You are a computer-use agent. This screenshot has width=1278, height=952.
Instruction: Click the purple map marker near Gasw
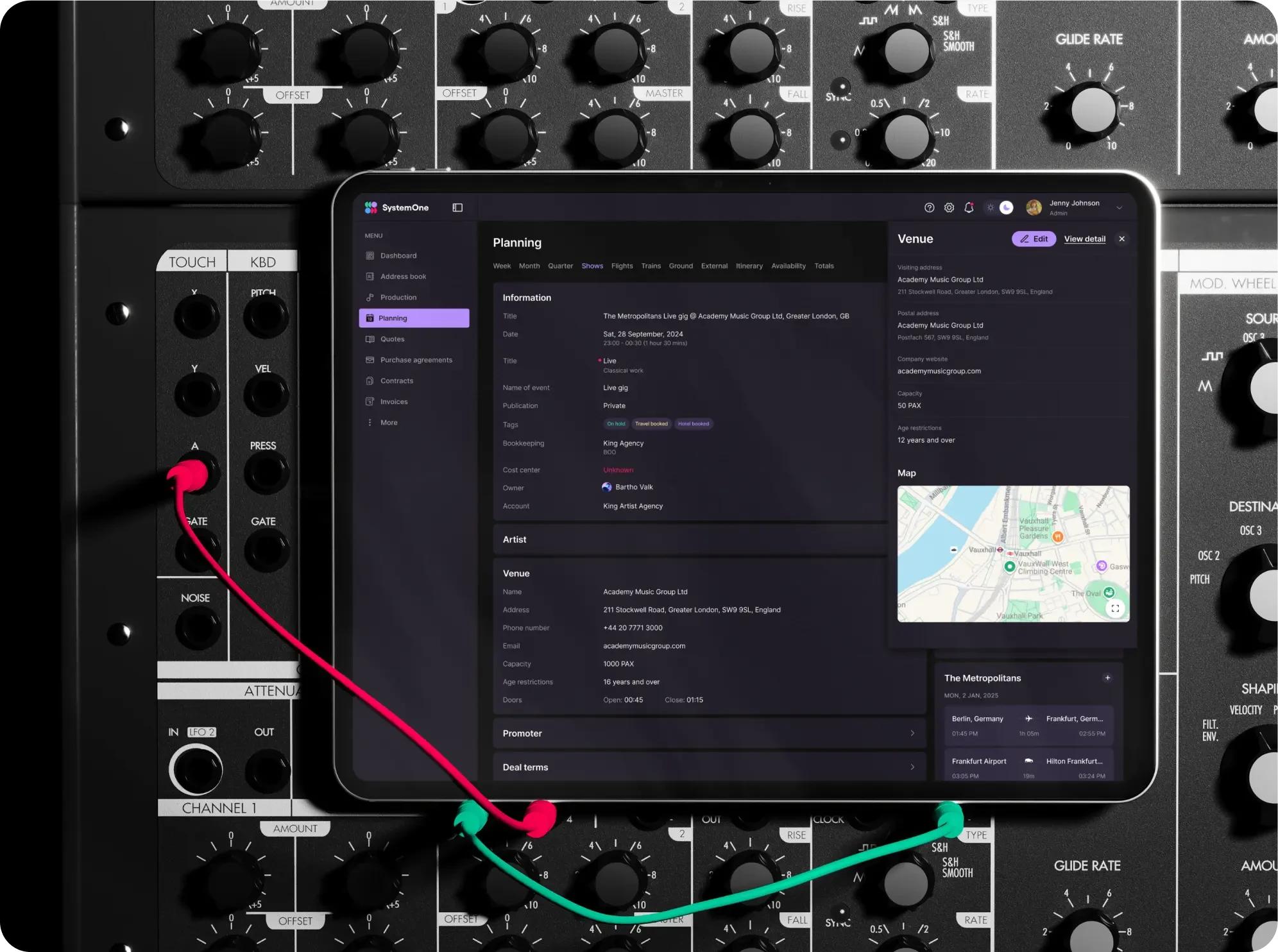1102,566
